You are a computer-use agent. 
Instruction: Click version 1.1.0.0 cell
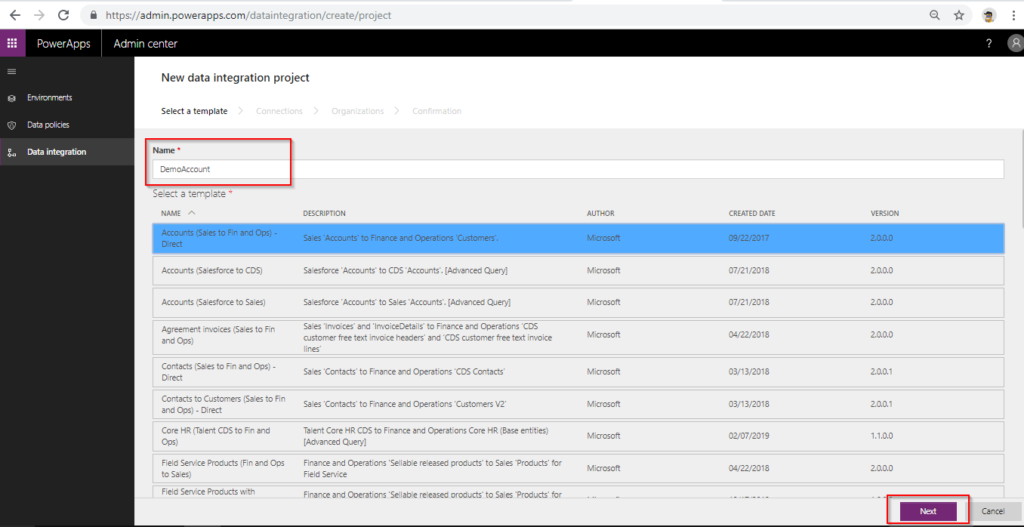click(x=881, y=436)
